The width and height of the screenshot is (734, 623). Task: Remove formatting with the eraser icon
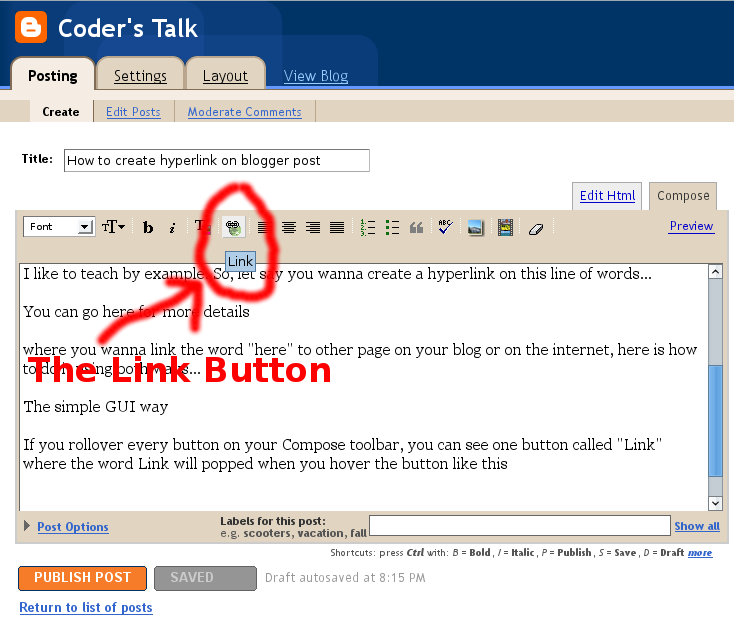click(536, 229)
